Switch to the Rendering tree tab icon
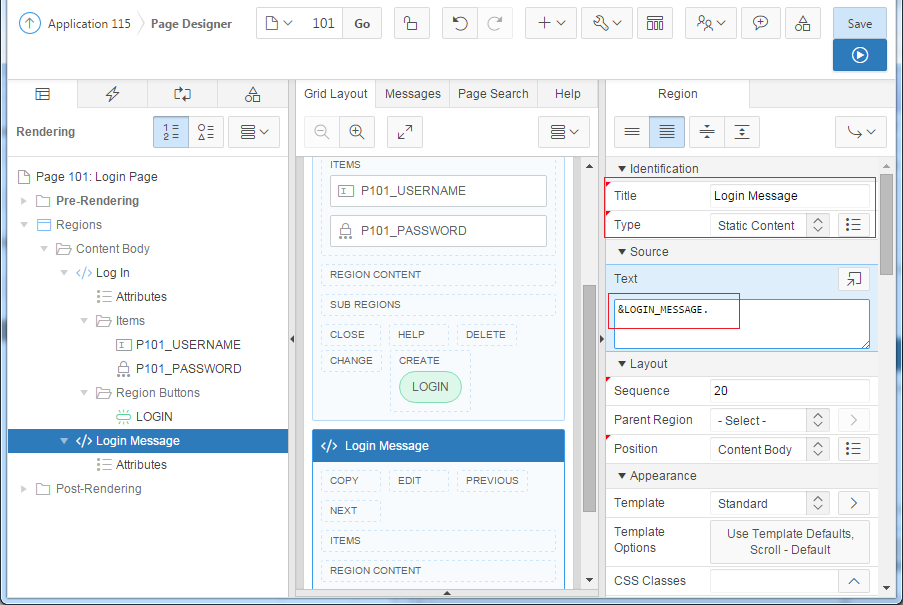The image size is (903, 605). point(43,94)
